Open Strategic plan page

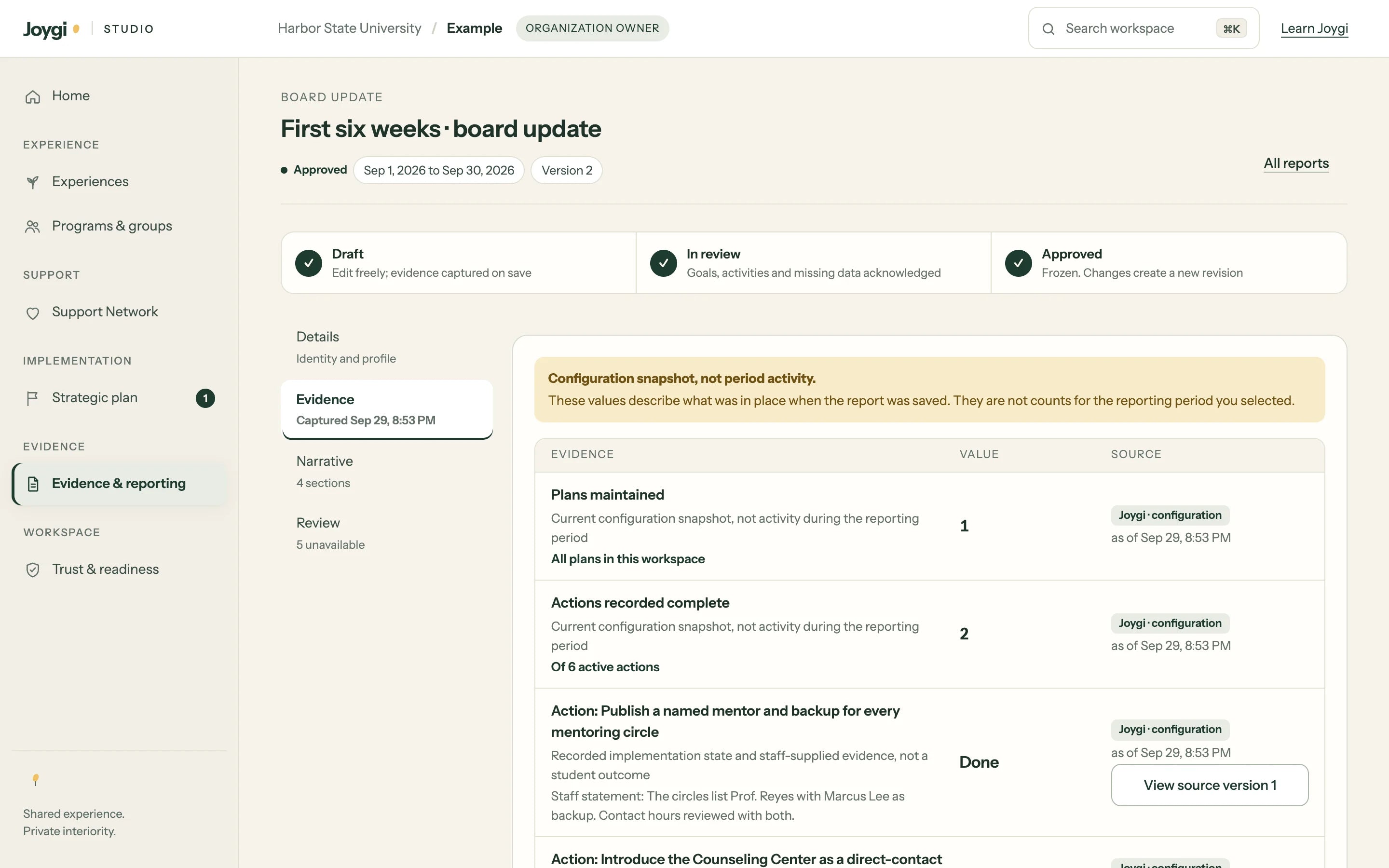coord(119,398)
